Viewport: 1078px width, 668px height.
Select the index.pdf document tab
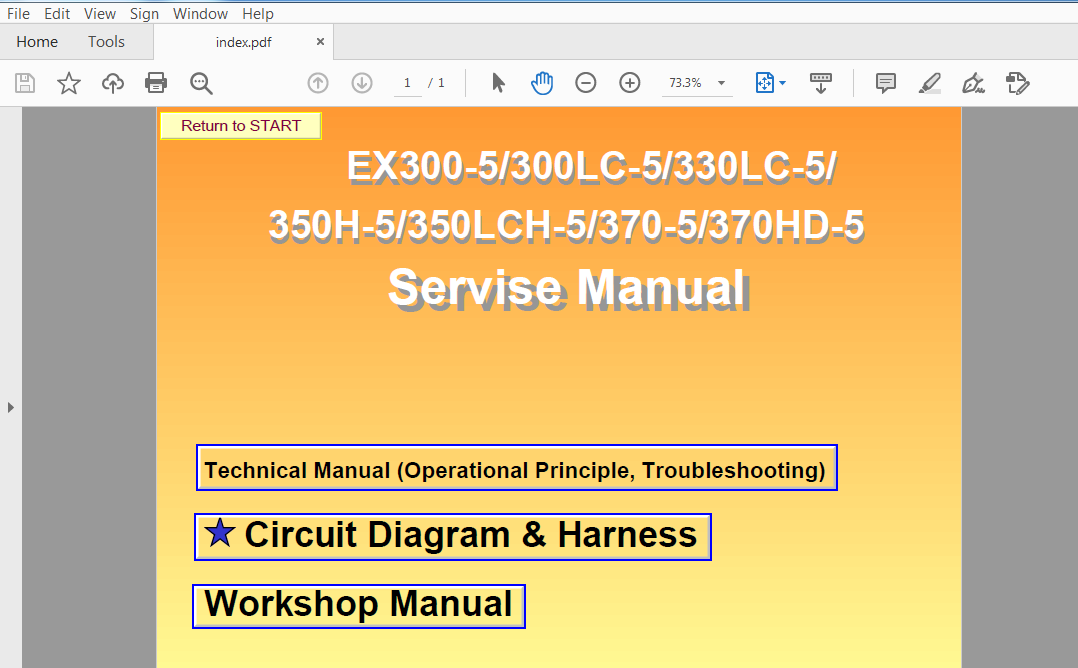pos(243,43)
